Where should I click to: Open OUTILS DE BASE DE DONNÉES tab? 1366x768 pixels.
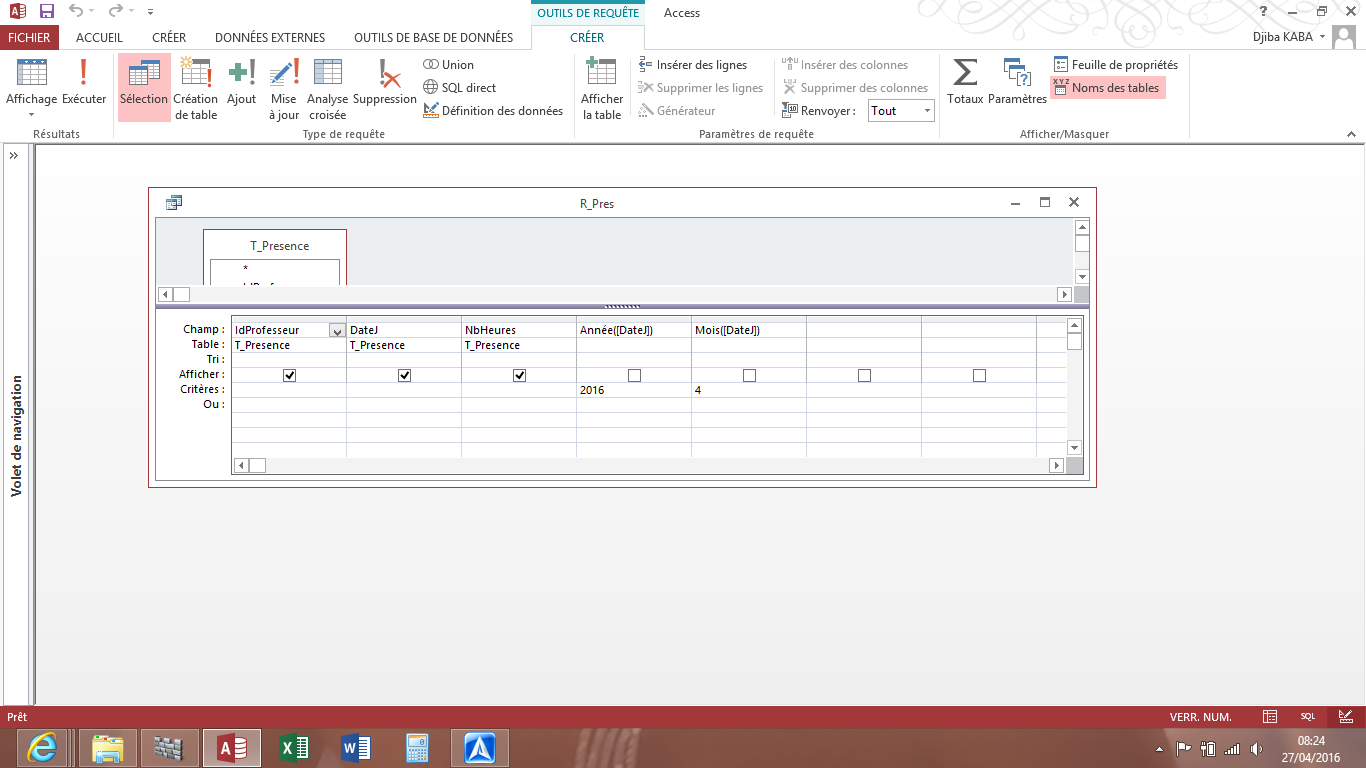click(x=433, y=37)
